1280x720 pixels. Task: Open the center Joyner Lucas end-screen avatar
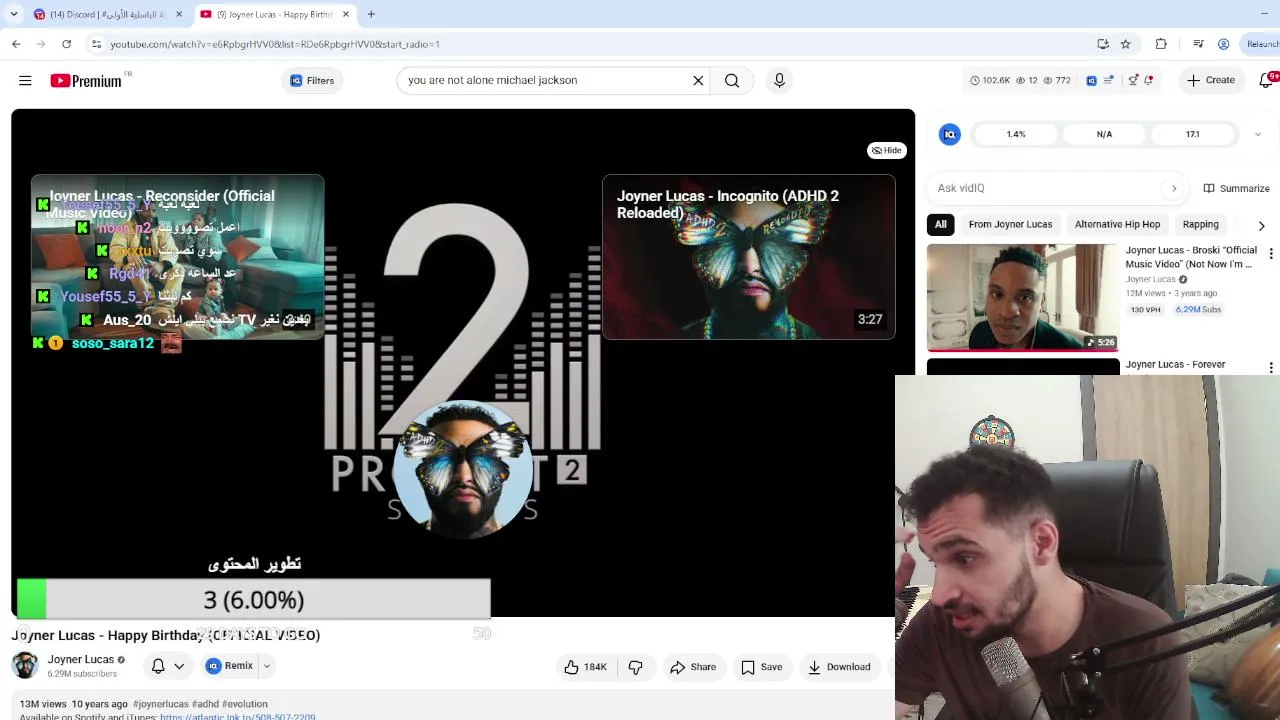tap(464, 468)
